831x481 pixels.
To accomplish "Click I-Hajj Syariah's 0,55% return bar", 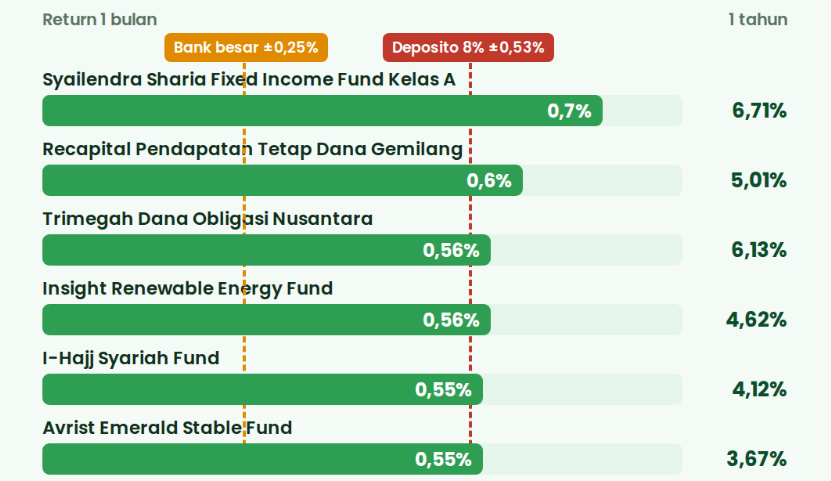I will pyautogui.click(x=262, y=389).
